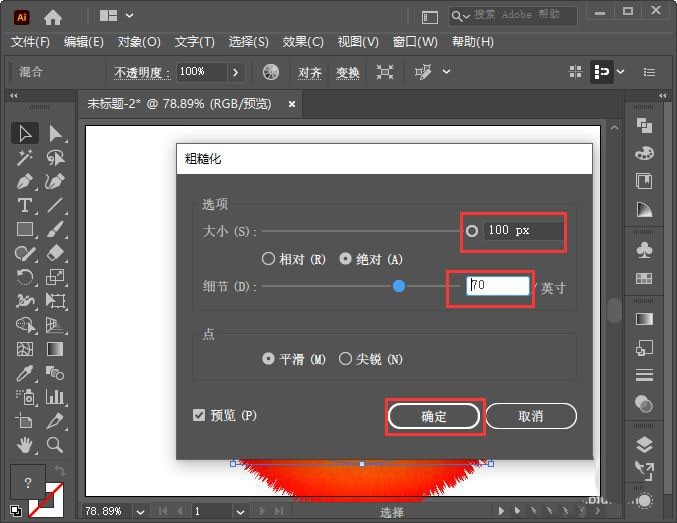Select the Zoom magnifier tool
This screenshot has height=523, width=677.
pos(55,444)
